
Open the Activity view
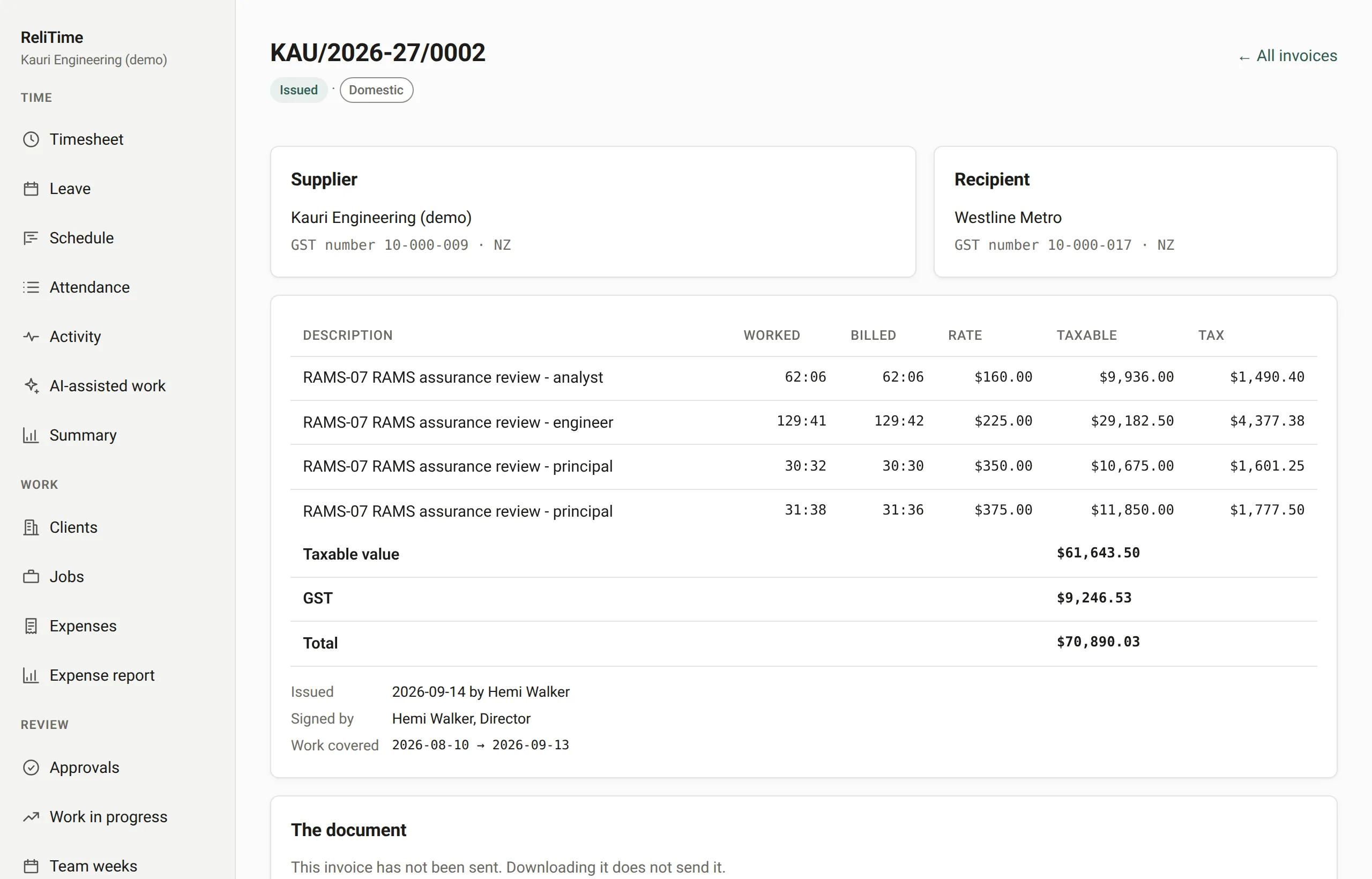pos(76,337)
